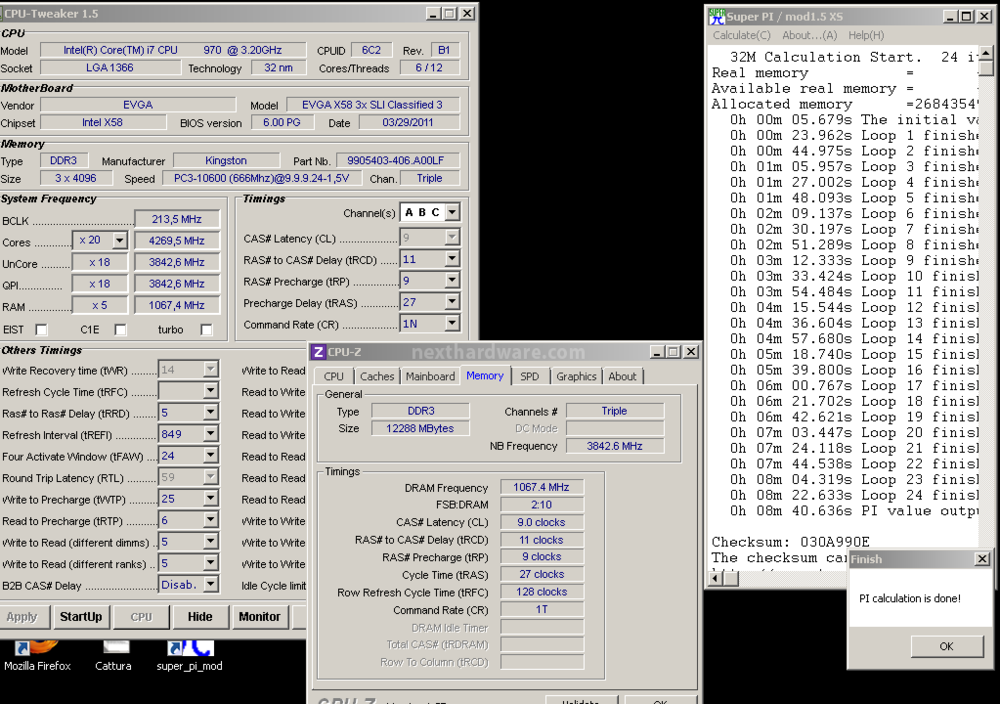The height and width of the screenshot is (704, 1000).
Task: Open the Mainboard tab in CPU-Z
Action: tap(430, 377)
